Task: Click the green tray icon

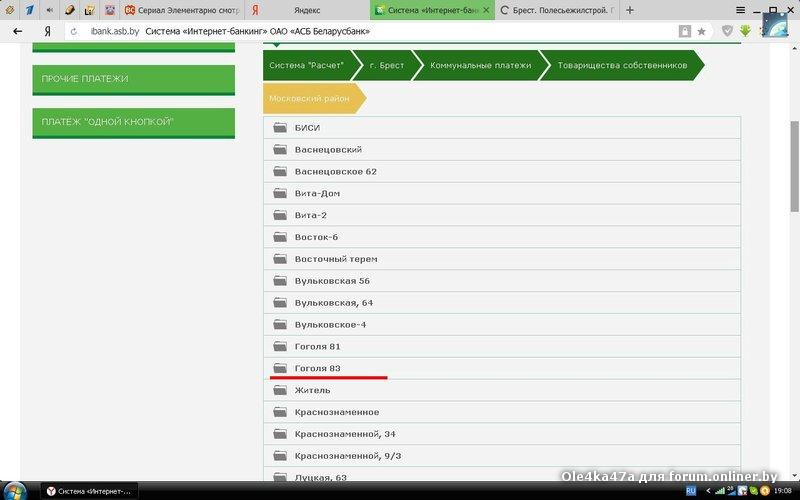Action: (754, 491)
